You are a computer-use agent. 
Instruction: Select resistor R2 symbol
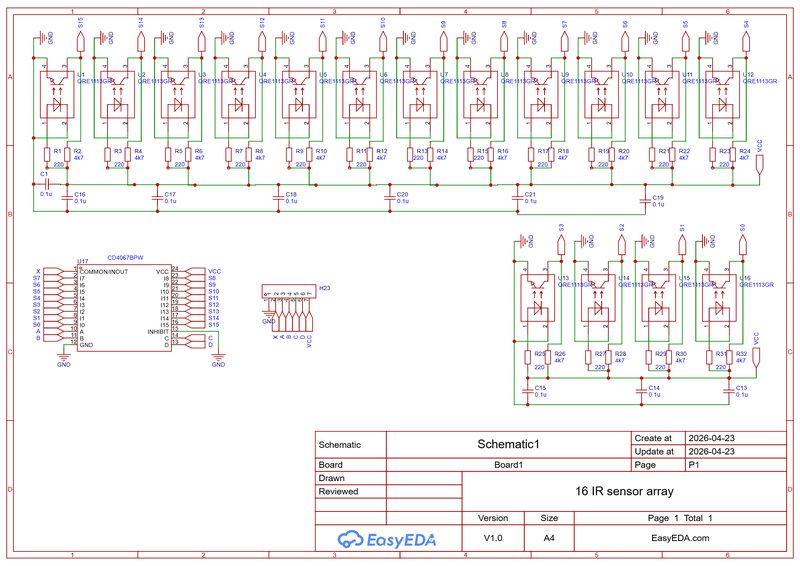point(67,155)
